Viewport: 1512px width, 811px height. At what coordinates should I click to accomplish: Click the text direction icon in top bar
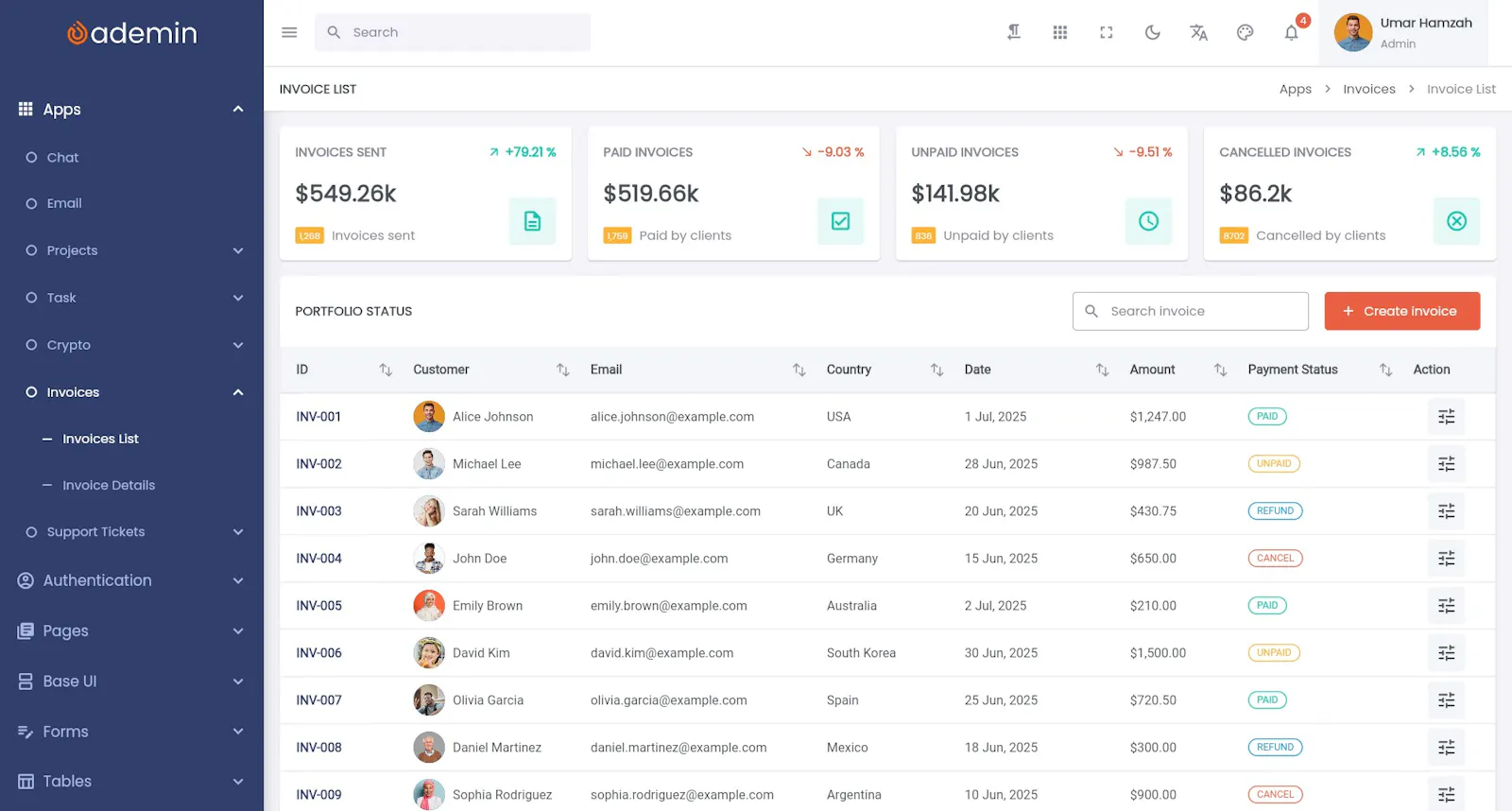[1013, 32]
